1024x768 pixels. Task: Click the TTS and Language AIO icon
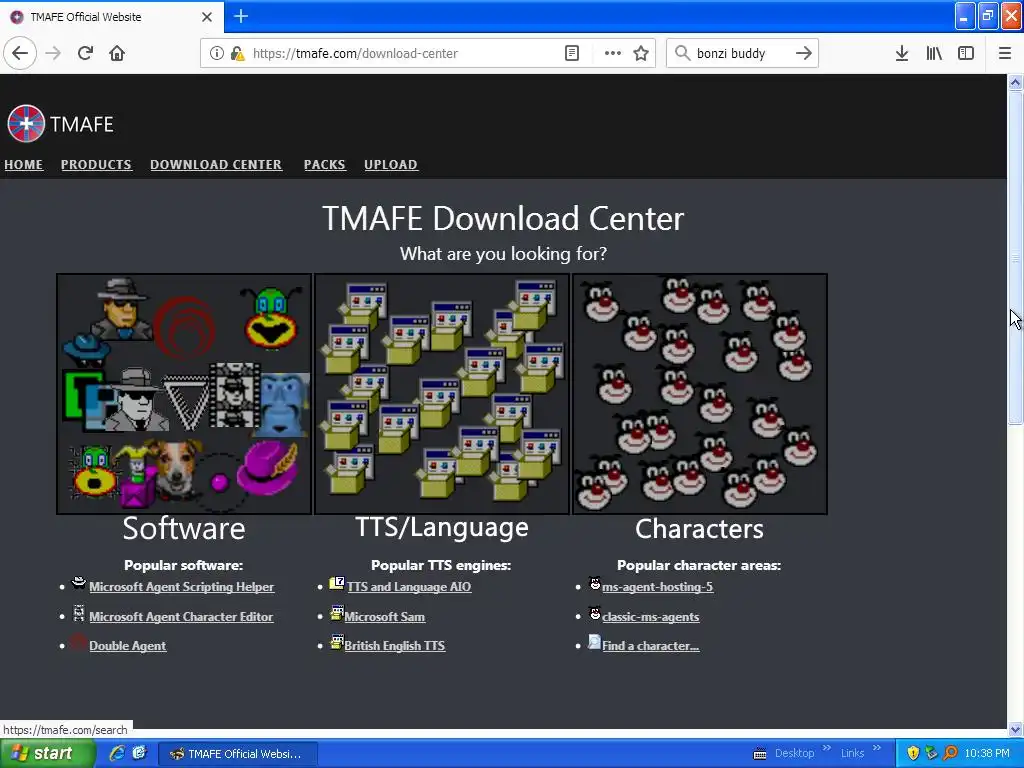tap(336, 583)
